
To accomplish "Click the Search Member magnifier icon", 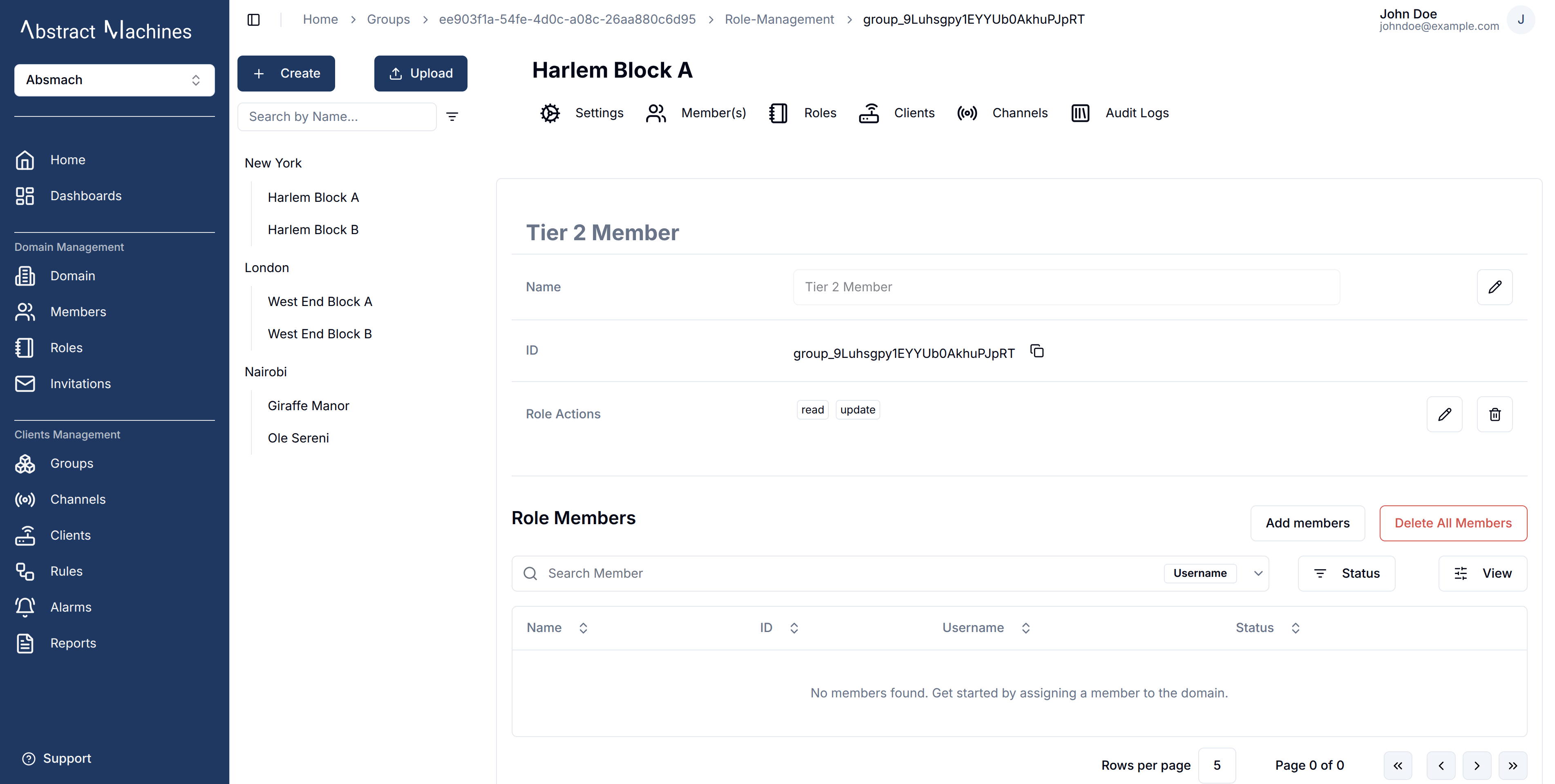I will pyautogui.click(x=530, y=573).
